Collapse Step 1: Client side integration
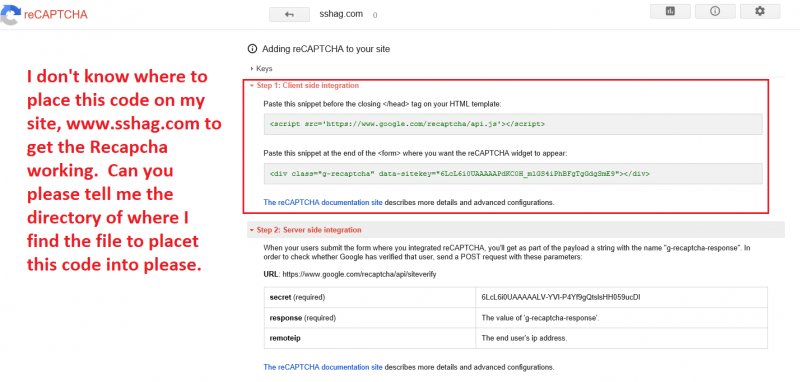Image resolution: width=800 pixels, height=382 pixels. tap(304, 86)
